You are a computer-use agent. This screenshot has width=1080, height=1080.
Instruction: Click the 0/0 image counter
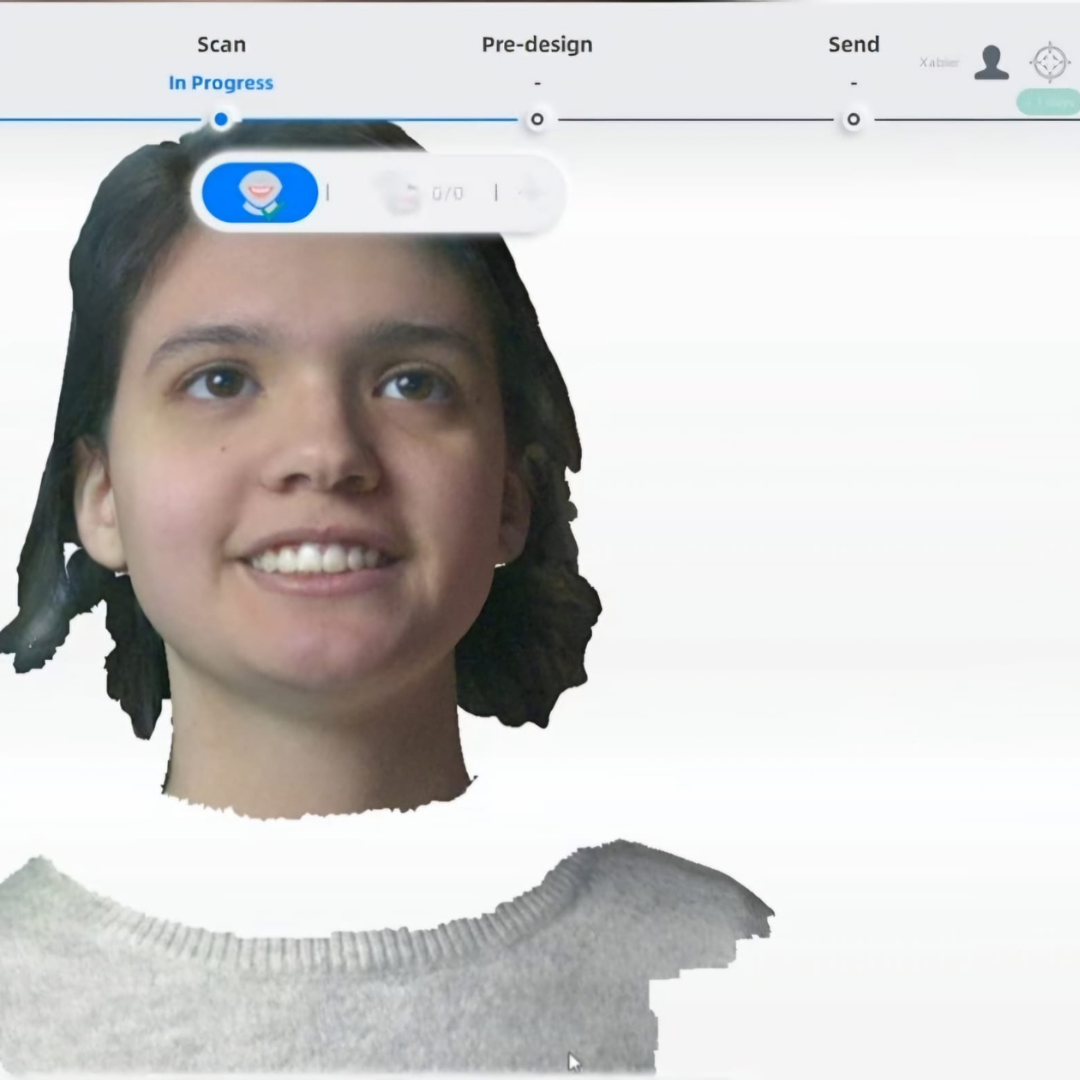[x=447, y=193]
